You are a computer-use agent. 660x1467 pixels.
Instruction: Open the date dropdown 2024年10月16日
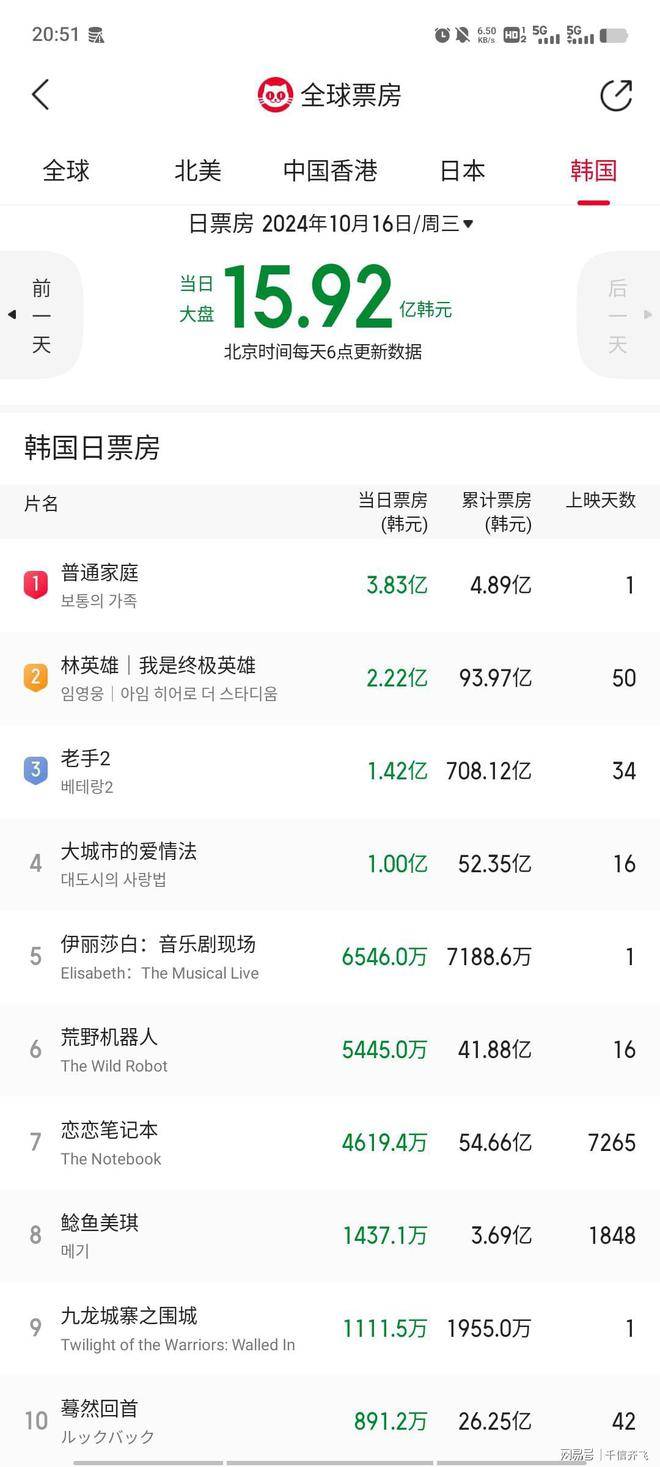331,224
